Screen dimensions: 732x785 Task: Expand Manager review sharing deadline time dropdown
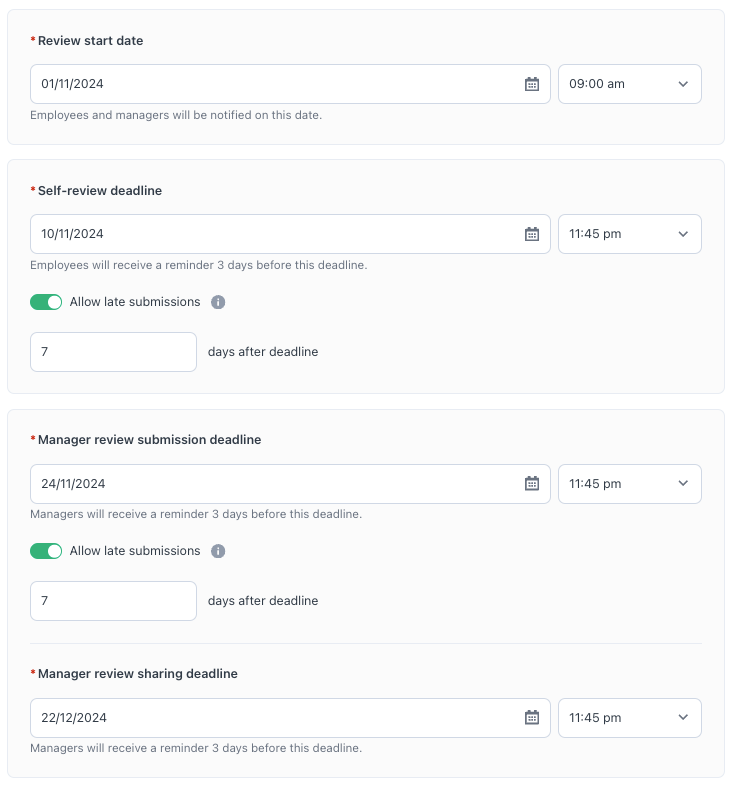coord(629,717)
